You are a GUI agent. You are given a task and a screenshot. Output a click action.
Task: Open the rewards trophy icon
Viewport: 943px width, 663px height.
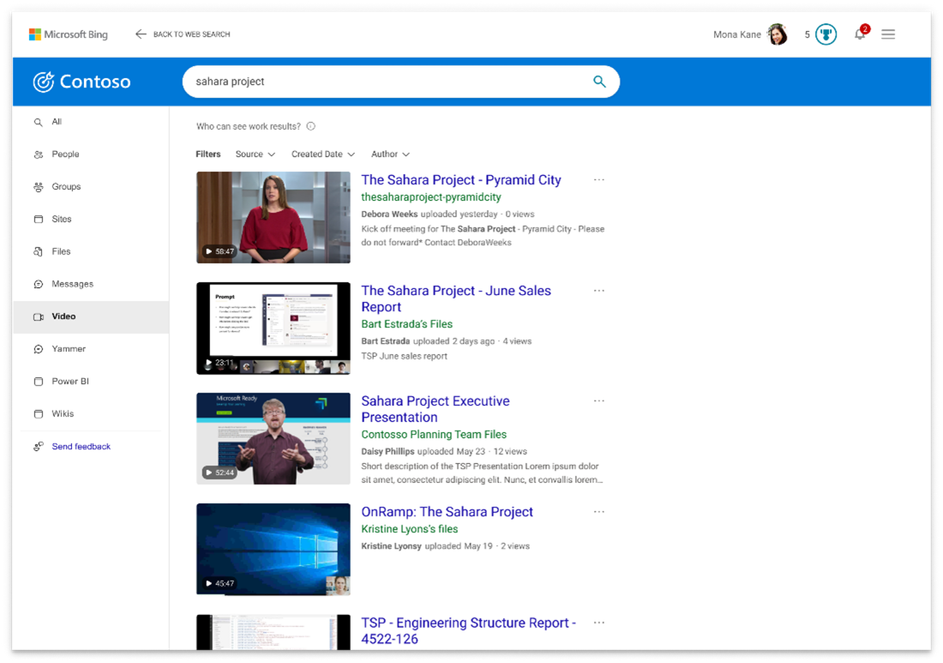tap(826, 34)
